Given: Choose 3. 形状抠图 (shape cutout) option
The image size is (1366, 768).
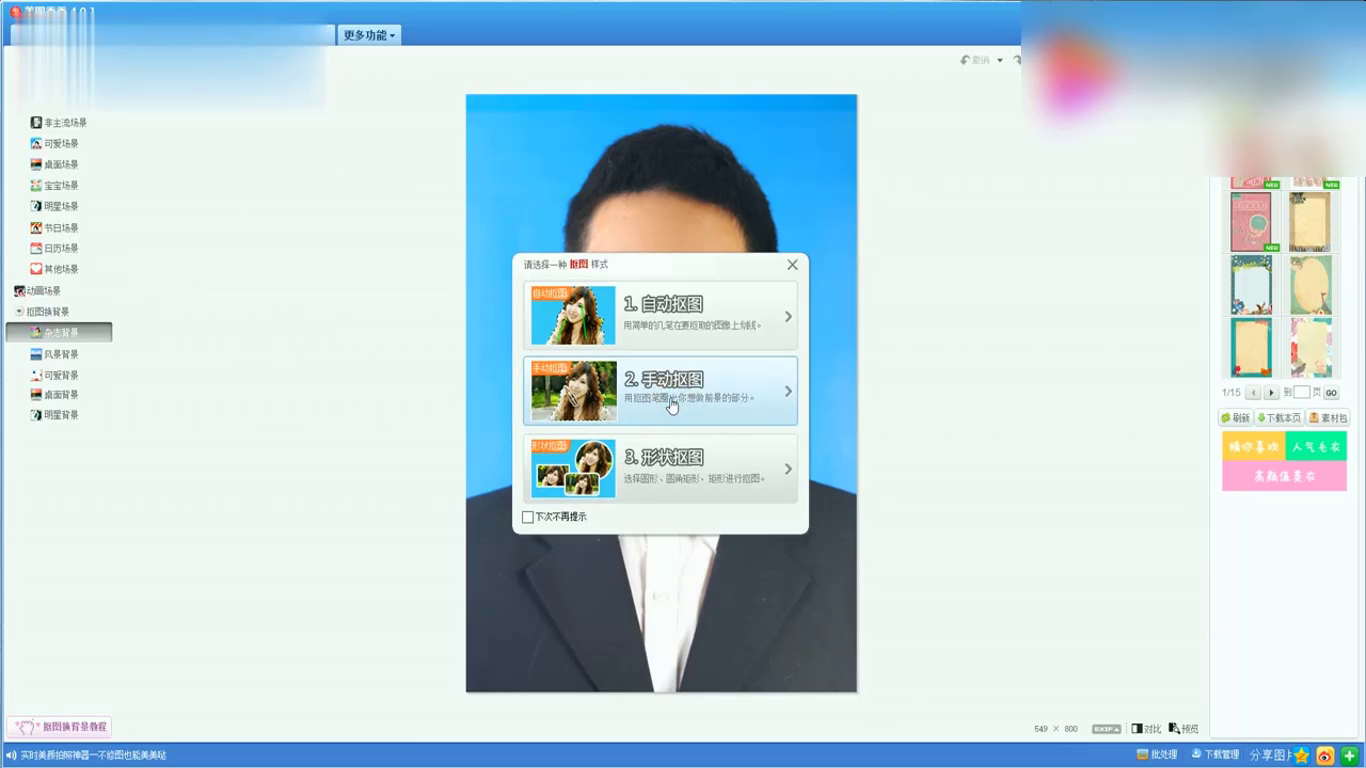Looking at the screenshot, I should click(x=660, y=469).
